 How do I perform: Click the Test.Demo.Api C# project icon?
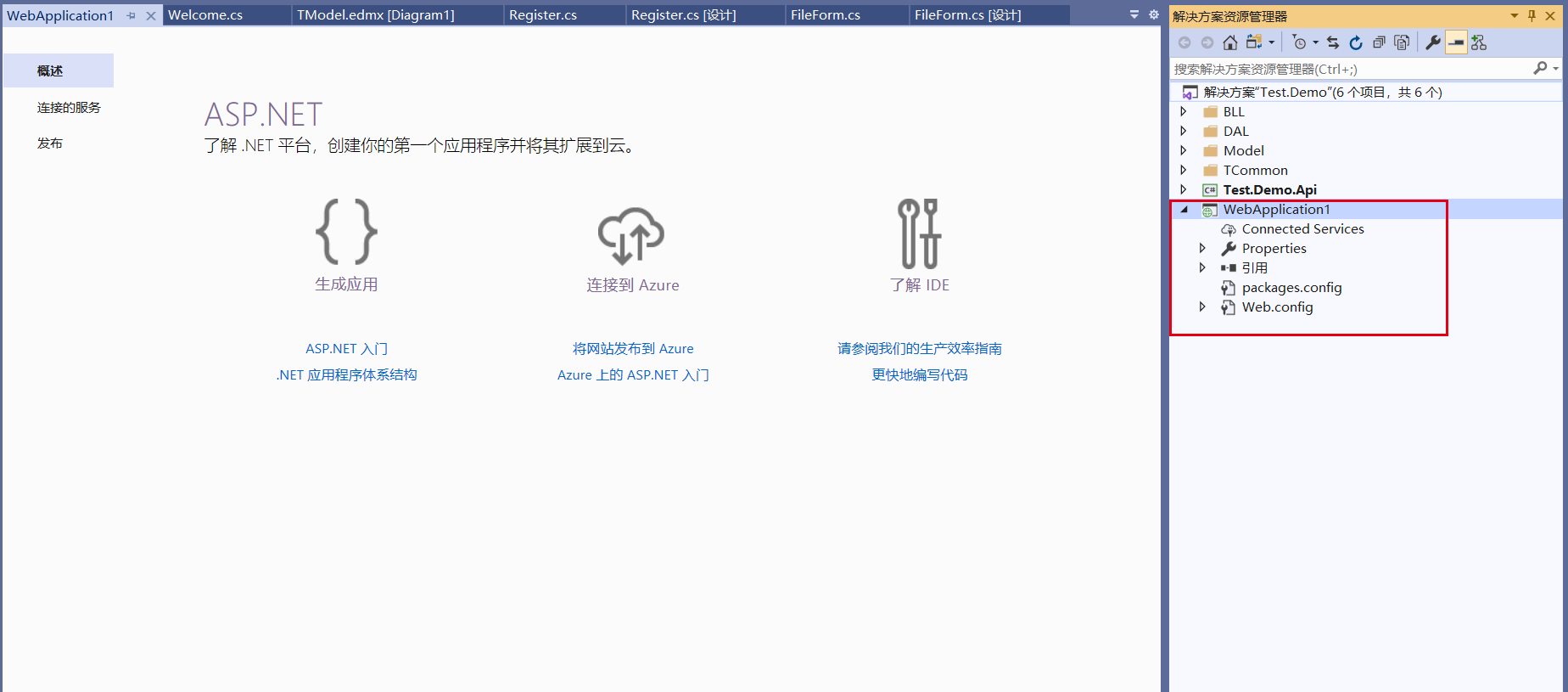click(x=1211, y=189)
